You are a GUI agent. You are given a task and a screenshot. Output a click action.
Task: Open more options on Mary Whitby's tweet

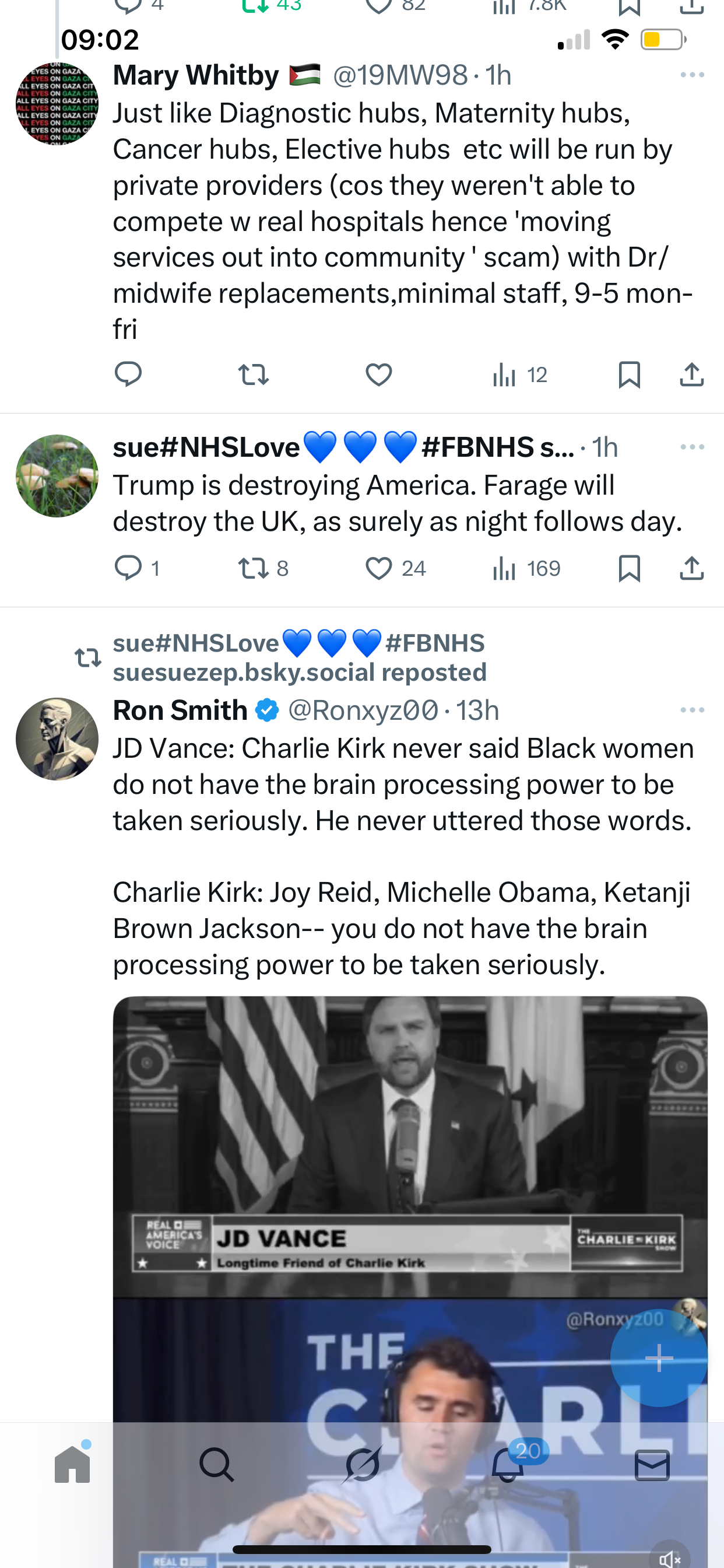[692, 75]
